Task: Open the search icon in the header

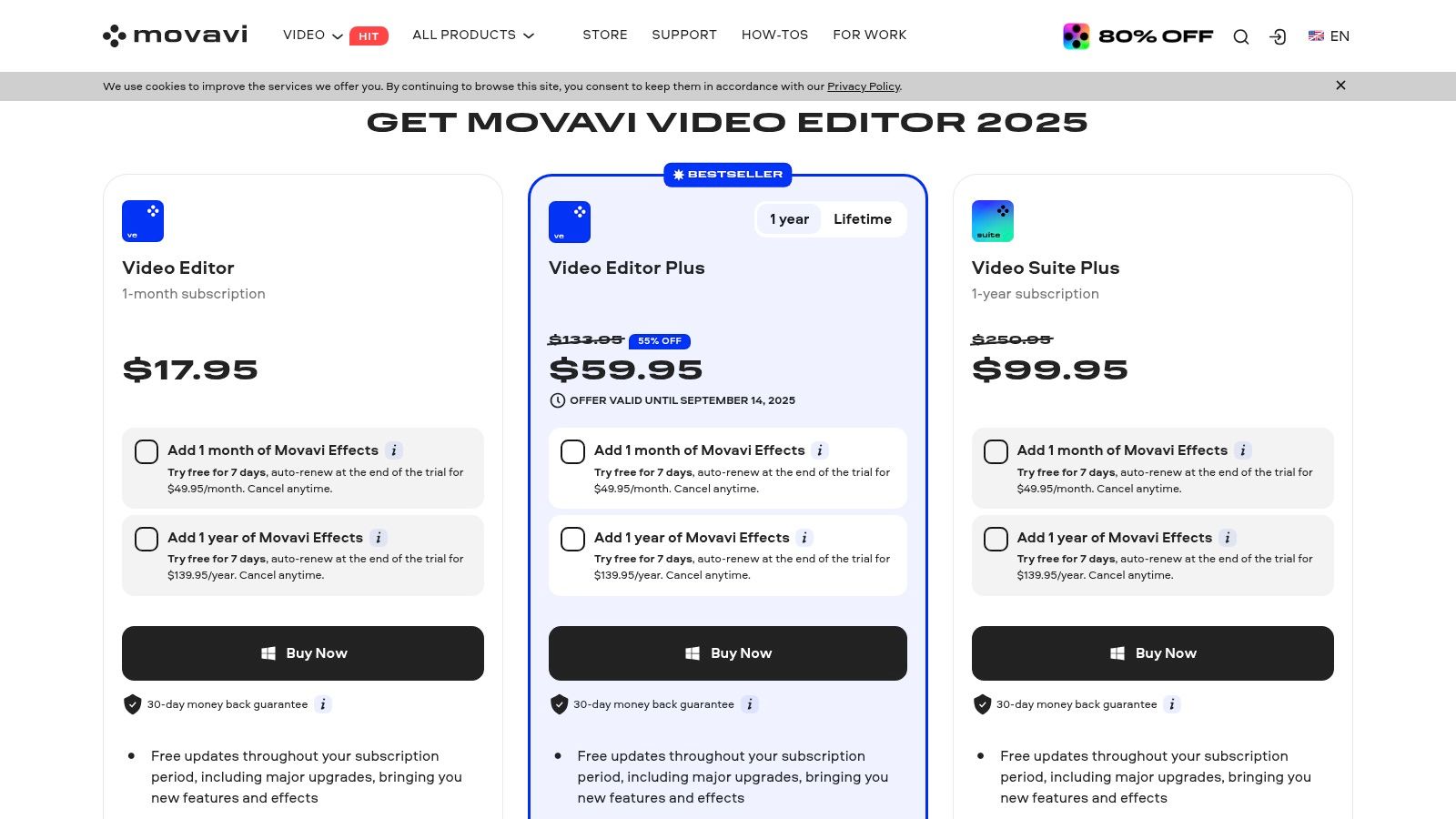Action: (1241, 36)
